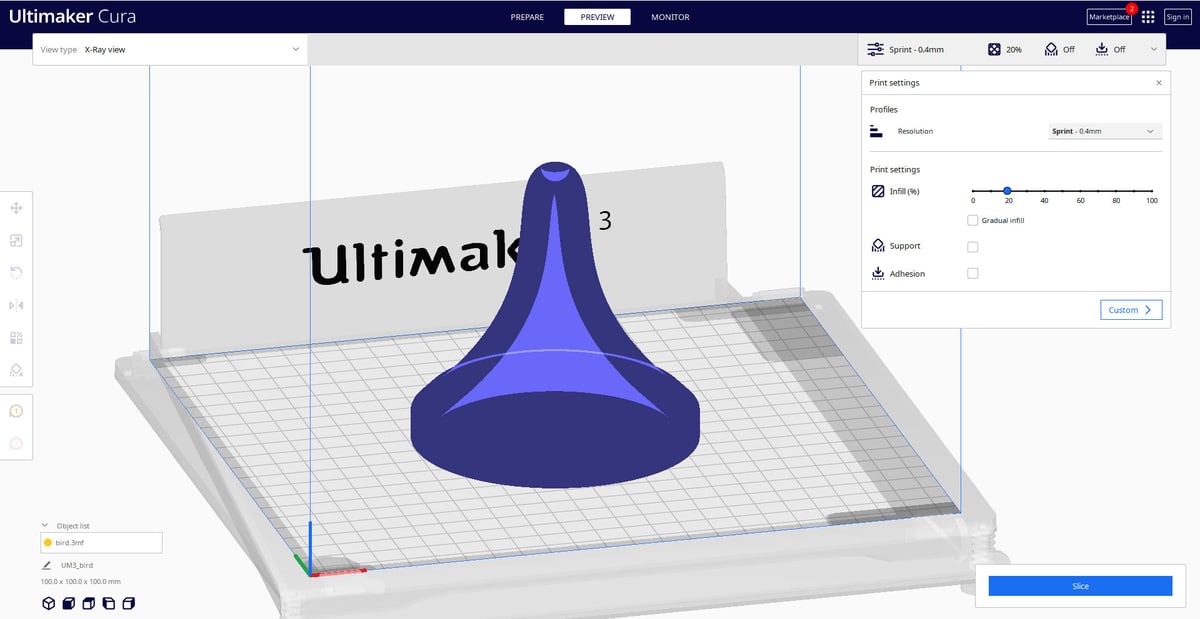Click the UM3_bird job name text
This screenshot has width=1200, height=619.
pyautogui.click(x=77, y=565)
